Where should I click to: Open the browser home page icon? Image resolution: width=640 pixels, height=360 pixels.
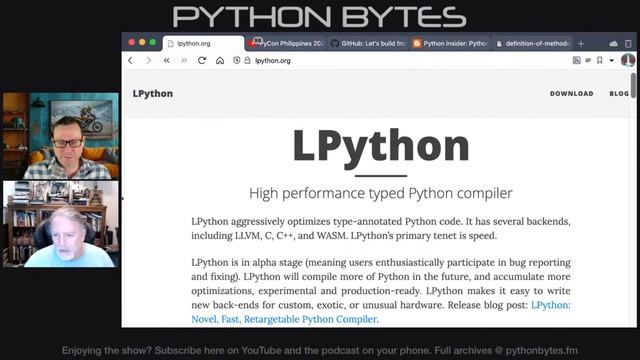click(220, 60)
